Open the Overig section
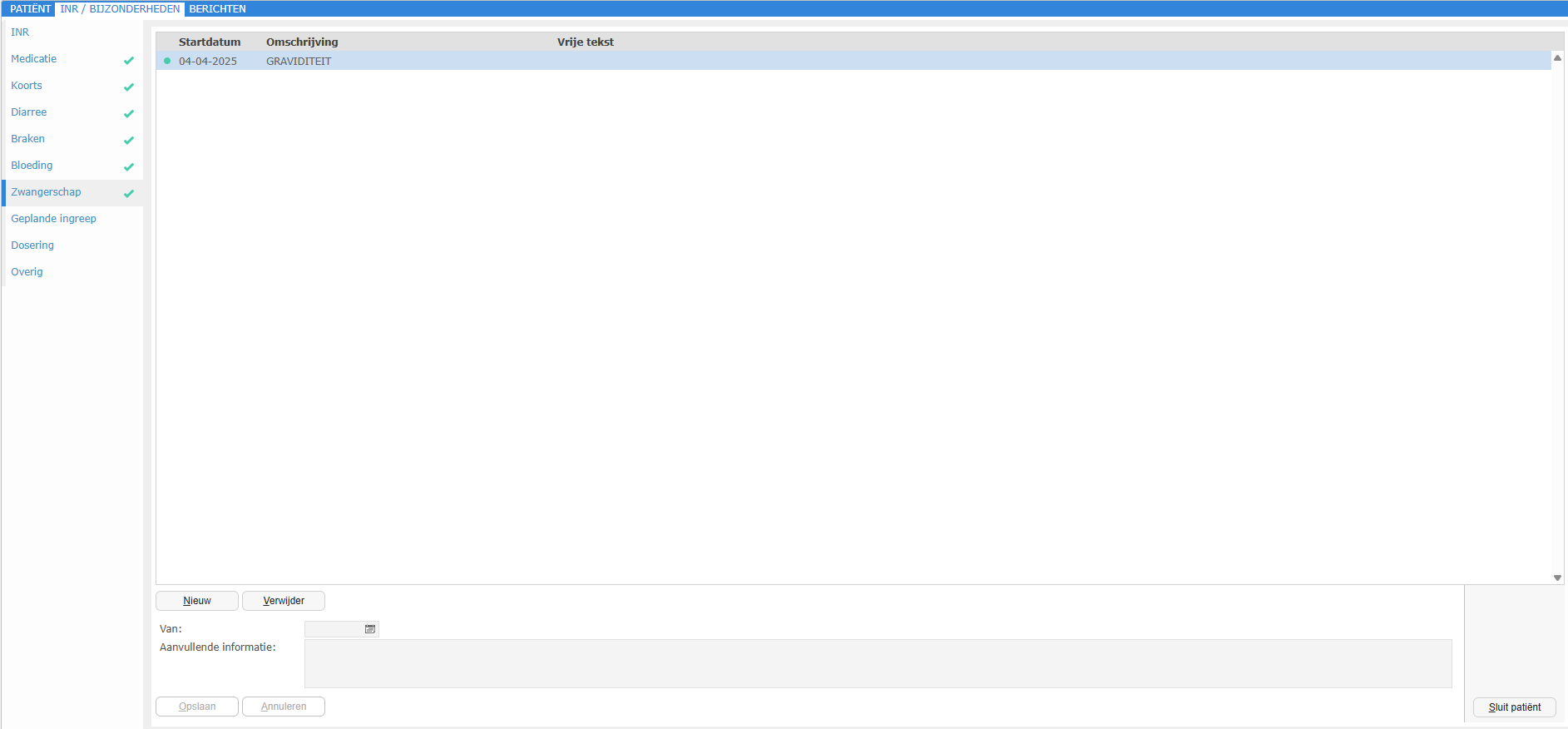This screenshot has width=1568, height=729. point(27,272)
